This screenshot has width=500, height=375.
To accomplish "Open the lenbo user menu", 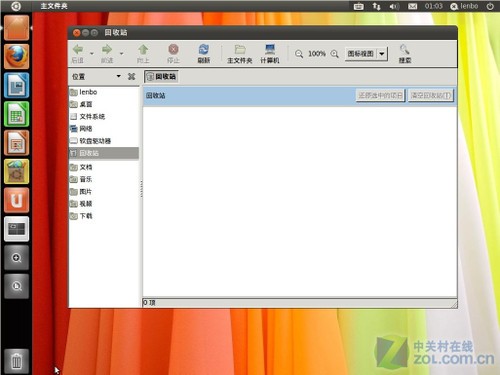I will [x=464, y=6].
